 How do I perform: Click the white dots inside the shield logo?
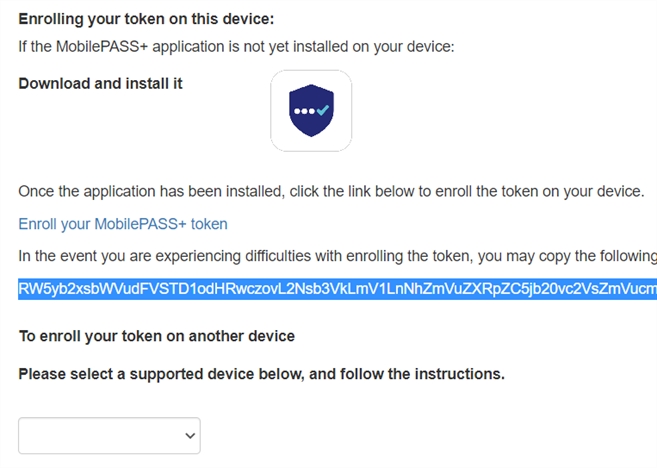303,110
